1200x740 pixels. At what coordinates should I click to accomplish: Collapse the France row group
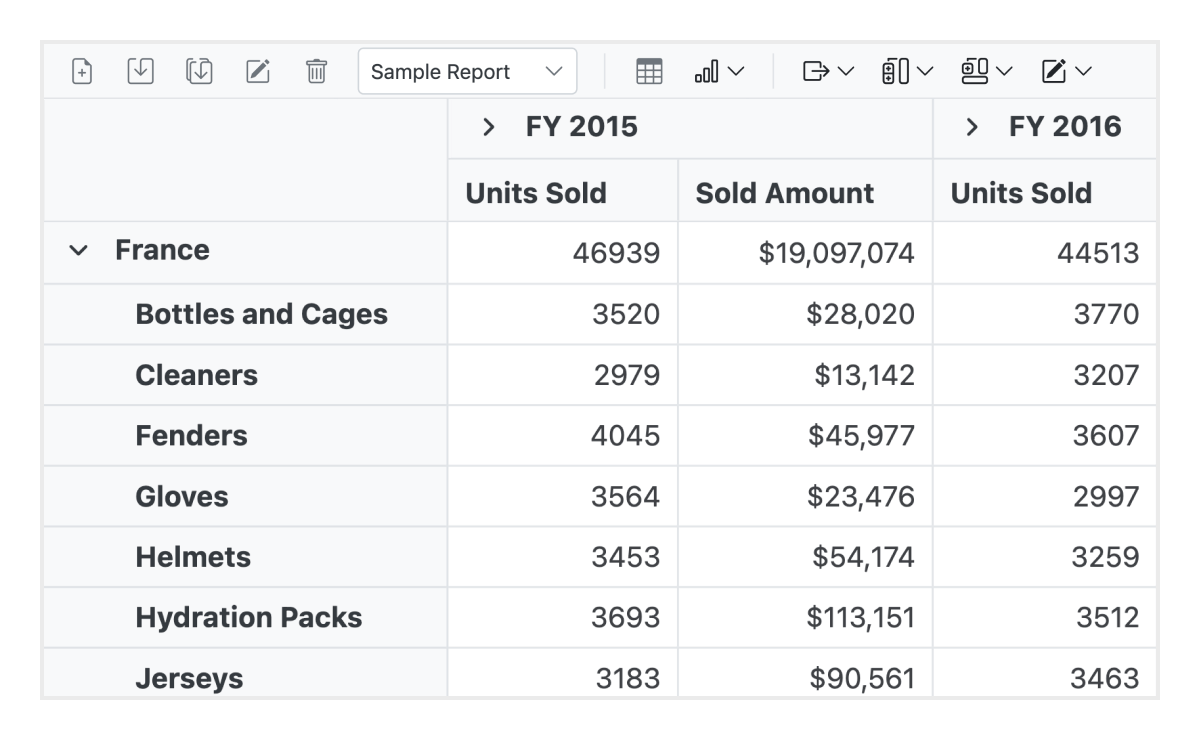tap(78, 251)
